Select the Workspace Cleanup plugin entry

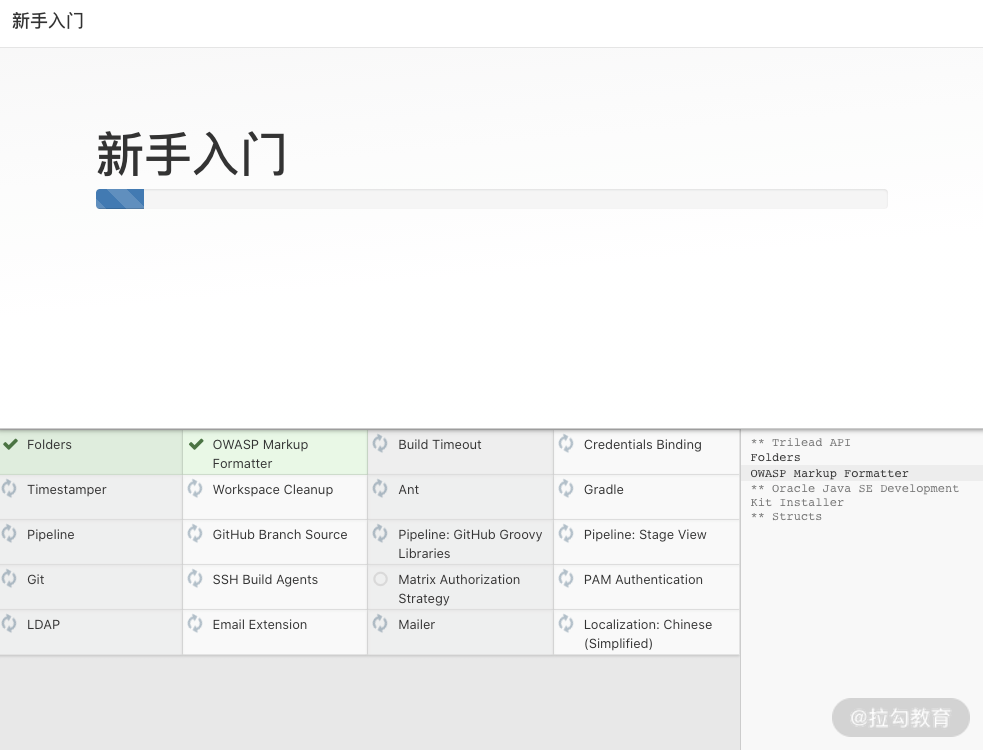[272, 490]
